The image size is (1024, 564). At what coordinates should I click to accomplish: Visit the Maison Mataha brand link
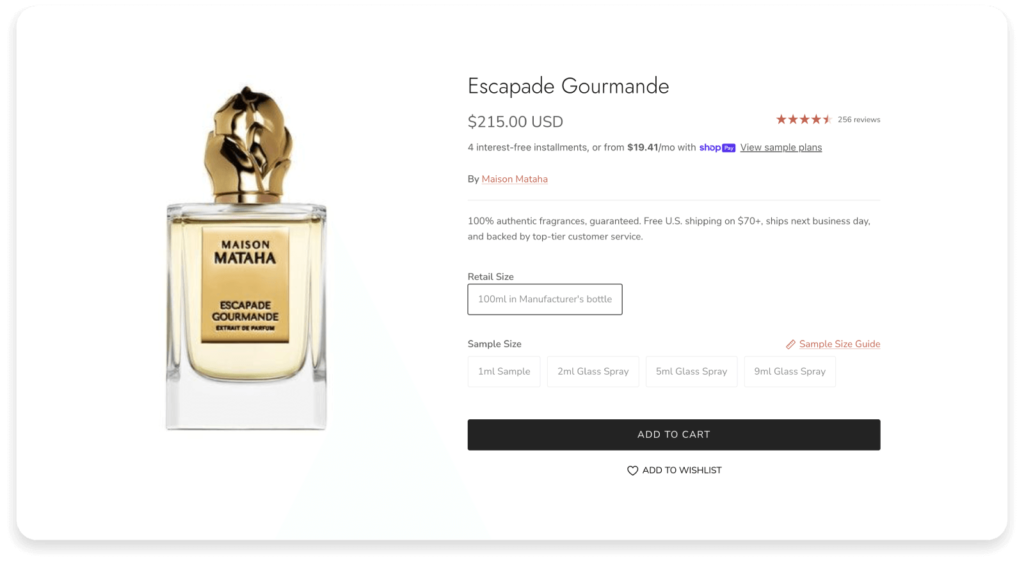[514, 179]
